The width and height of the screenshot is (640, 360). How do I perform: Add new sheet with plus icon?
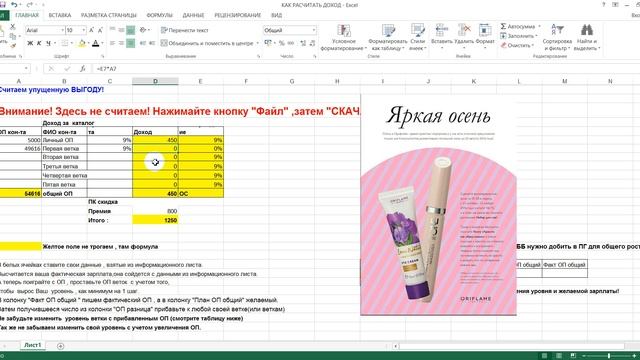click(60, 346)
